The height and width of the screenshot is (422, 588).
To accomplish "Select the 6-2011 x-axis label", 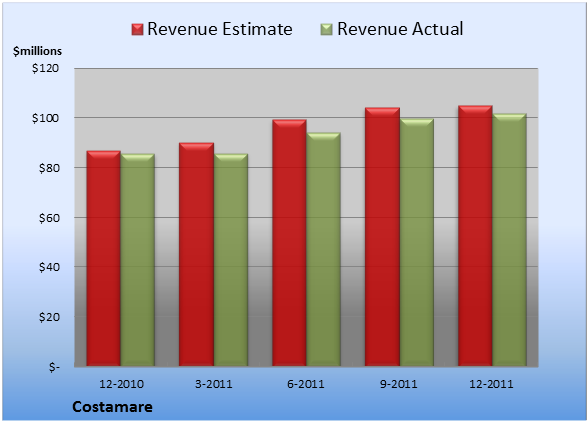I will pyautogui.click(x=306, y=384).
